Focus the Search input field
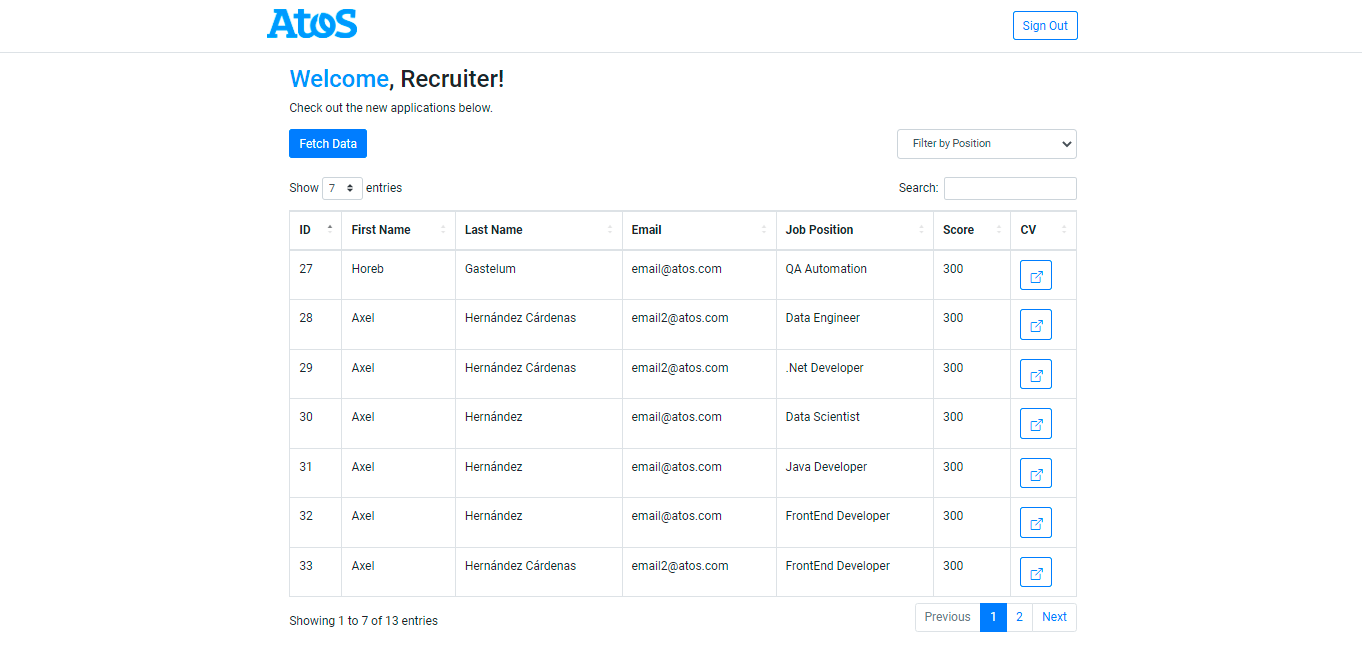1362x647 pixels. pos(1010,188)
